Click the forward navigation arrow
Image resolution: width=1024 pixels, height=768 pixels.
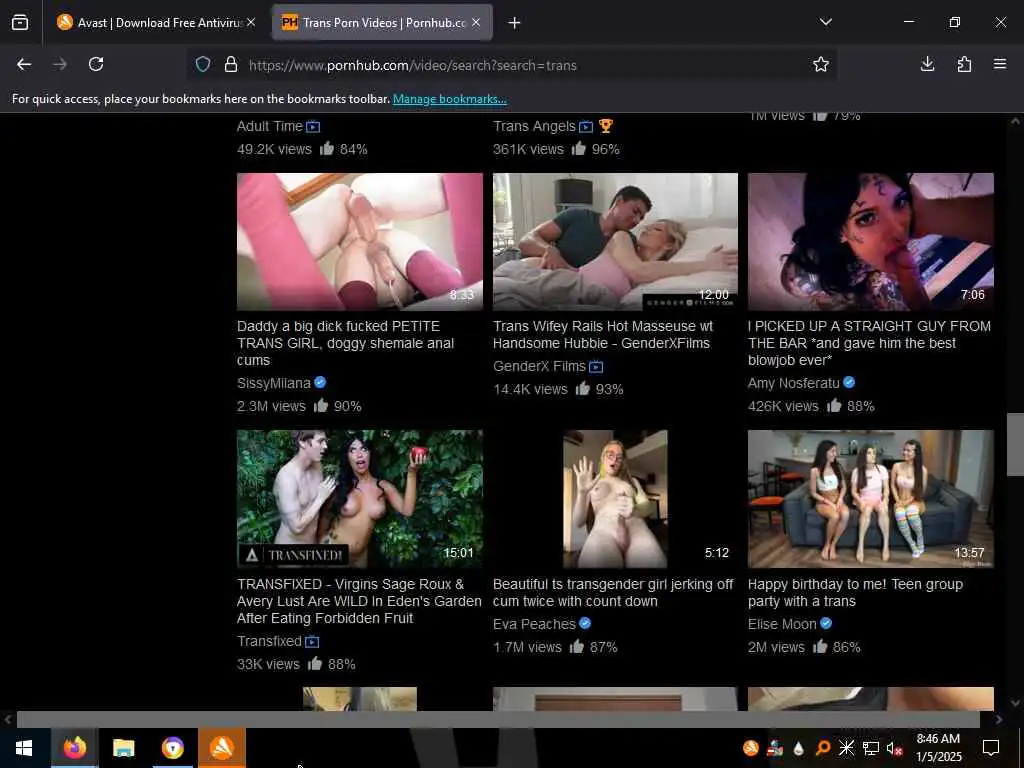click(60, 64)
